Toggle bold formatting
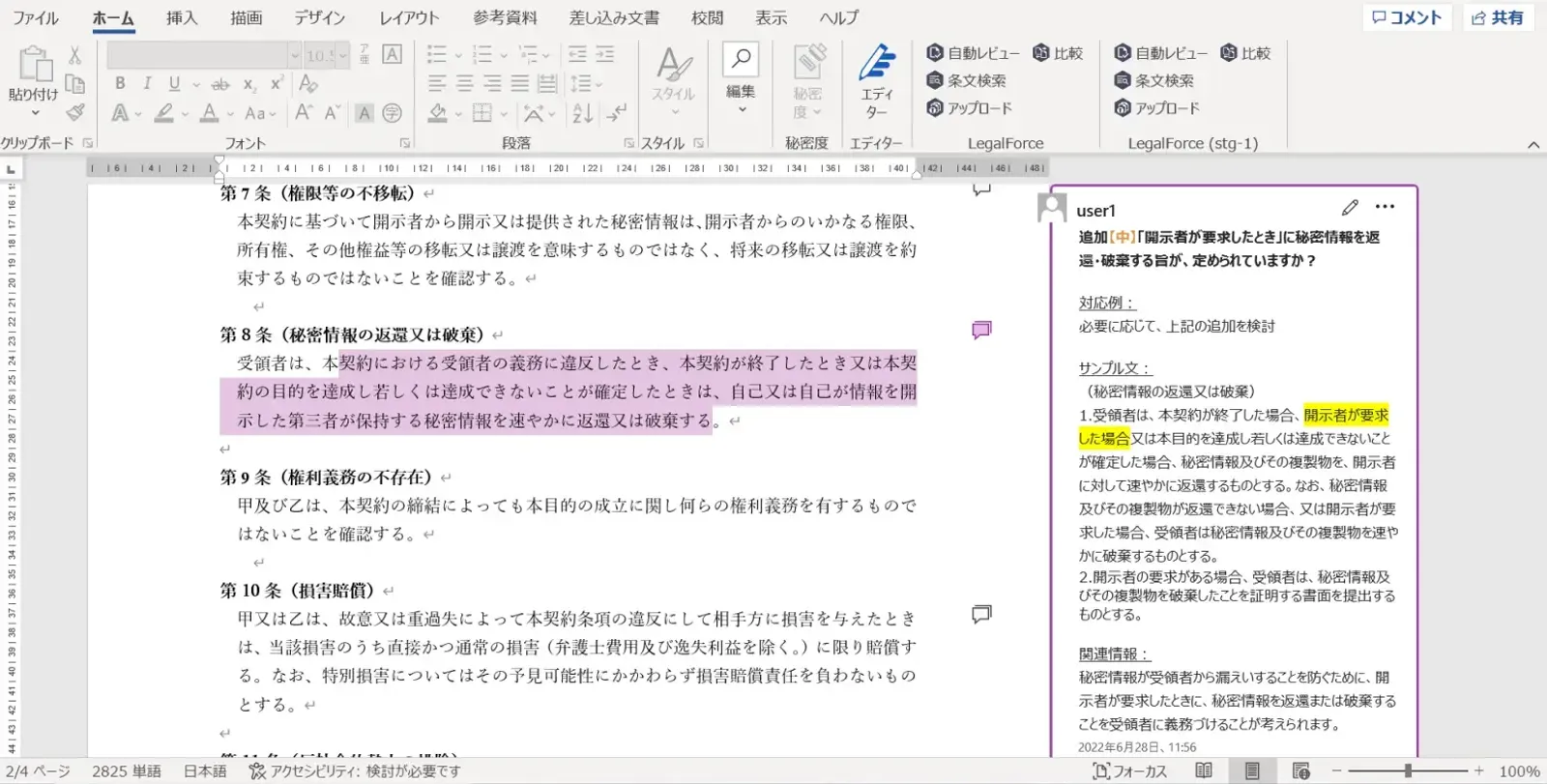Viewport: 1547px width, 784px height. click(120, 84)
